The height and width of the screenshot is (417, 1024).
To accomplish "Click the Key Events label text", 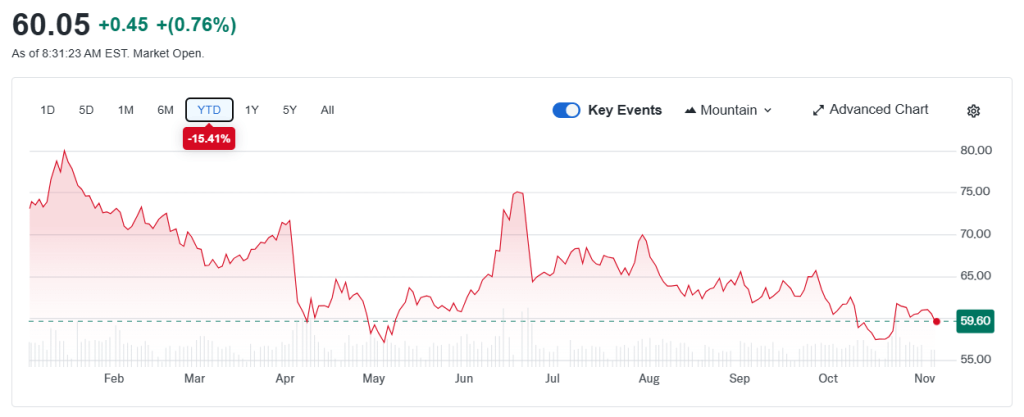I will [x=625, y=110].
